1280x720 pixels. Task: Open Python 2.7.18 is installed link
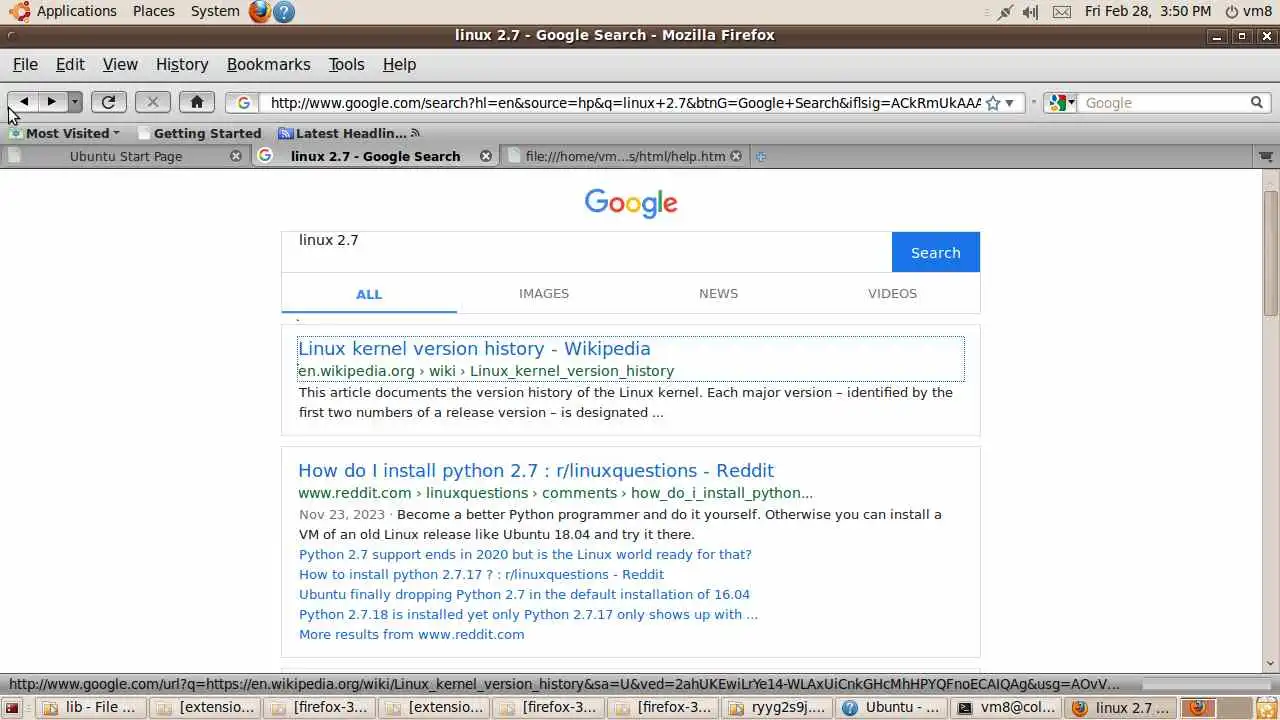coord(528,614)
